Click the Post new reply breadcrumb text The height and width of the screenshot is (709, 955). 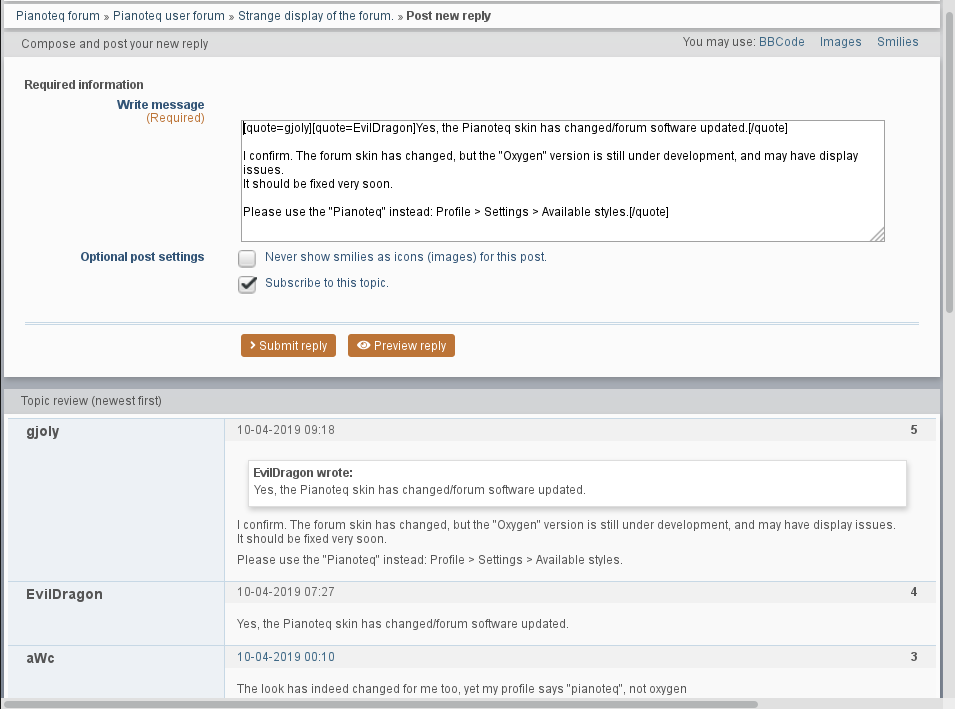(448, 16)
